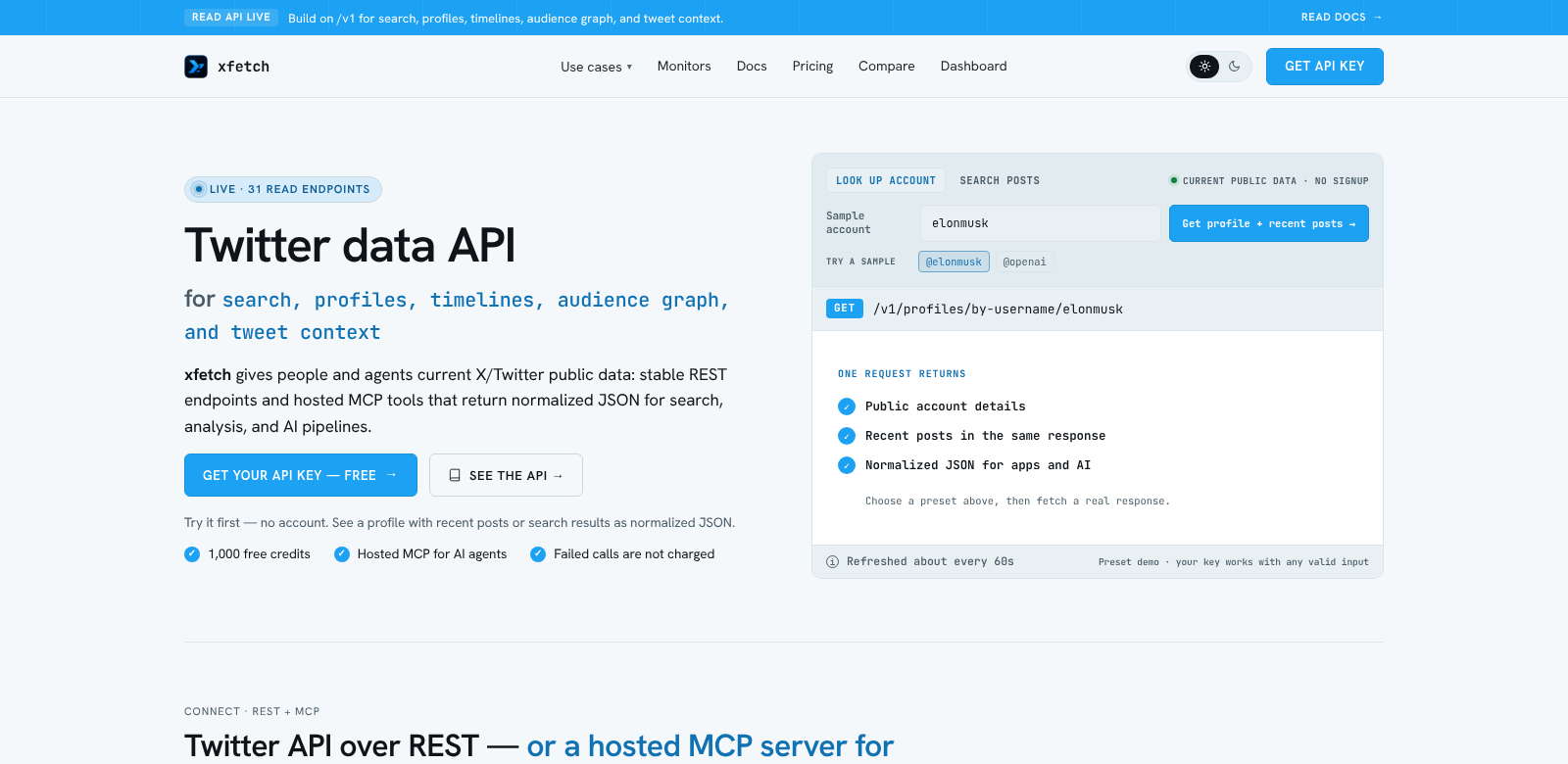This screenshot has width=1568, height=764.
Task: Open Docs from the navigation bar
Action: (752, 67)
